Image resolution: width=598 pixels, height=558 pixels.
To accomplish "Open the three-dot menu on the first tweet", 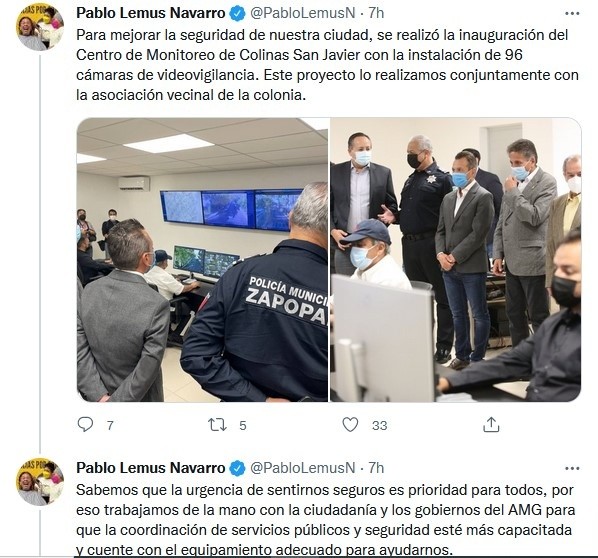I will tap(572, 14).
